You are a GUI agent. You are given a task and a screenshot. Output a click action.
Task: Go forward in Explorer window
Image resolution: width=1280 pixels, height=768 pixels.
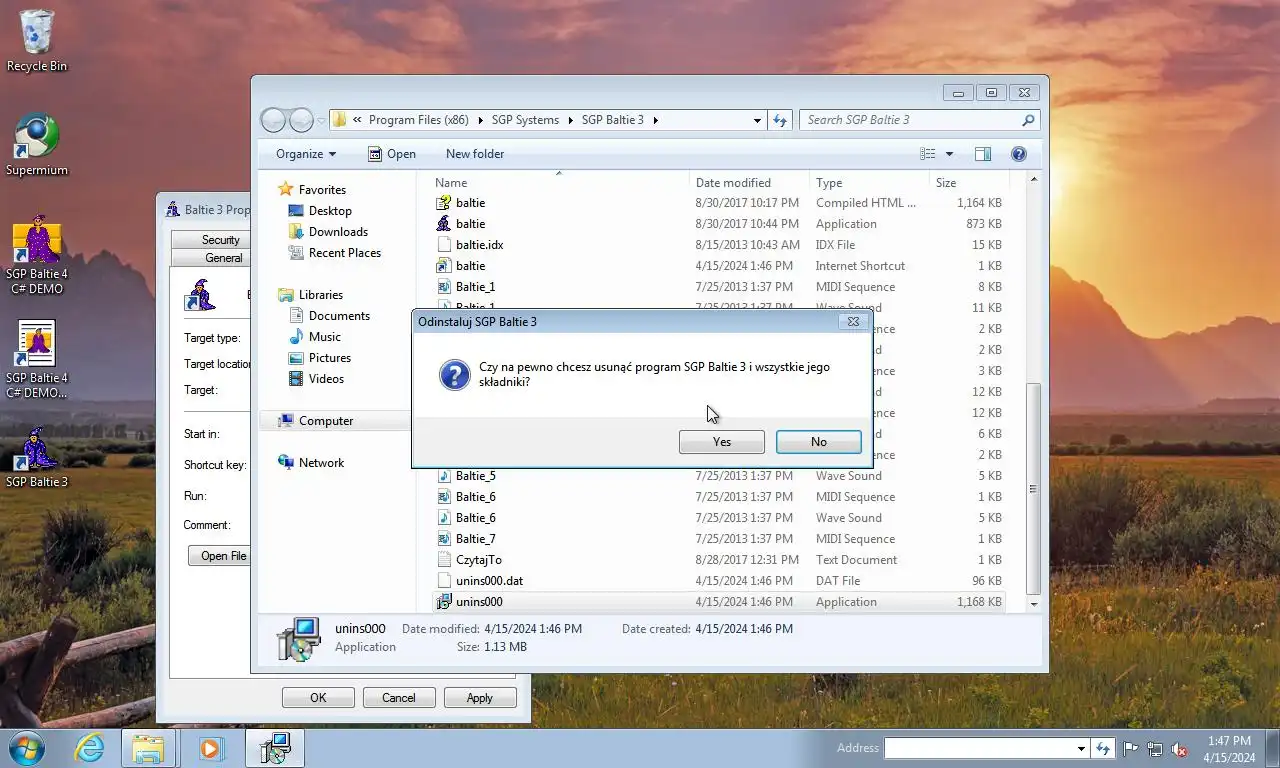tap(301, 120)
